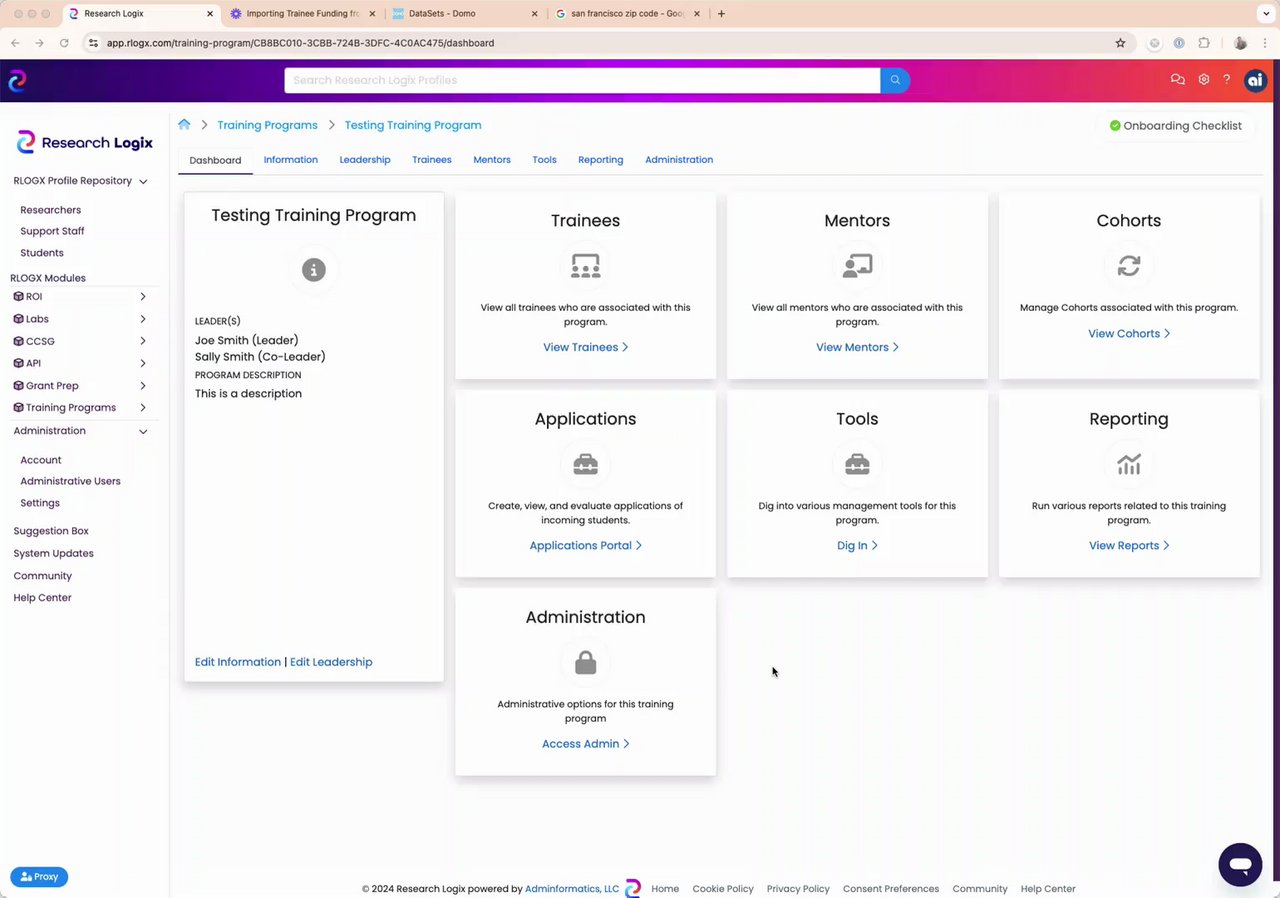Click the Cookie Policy footer link
Image resolution: width=1280 pixels, height=898 pixels.
click(723, 889)
